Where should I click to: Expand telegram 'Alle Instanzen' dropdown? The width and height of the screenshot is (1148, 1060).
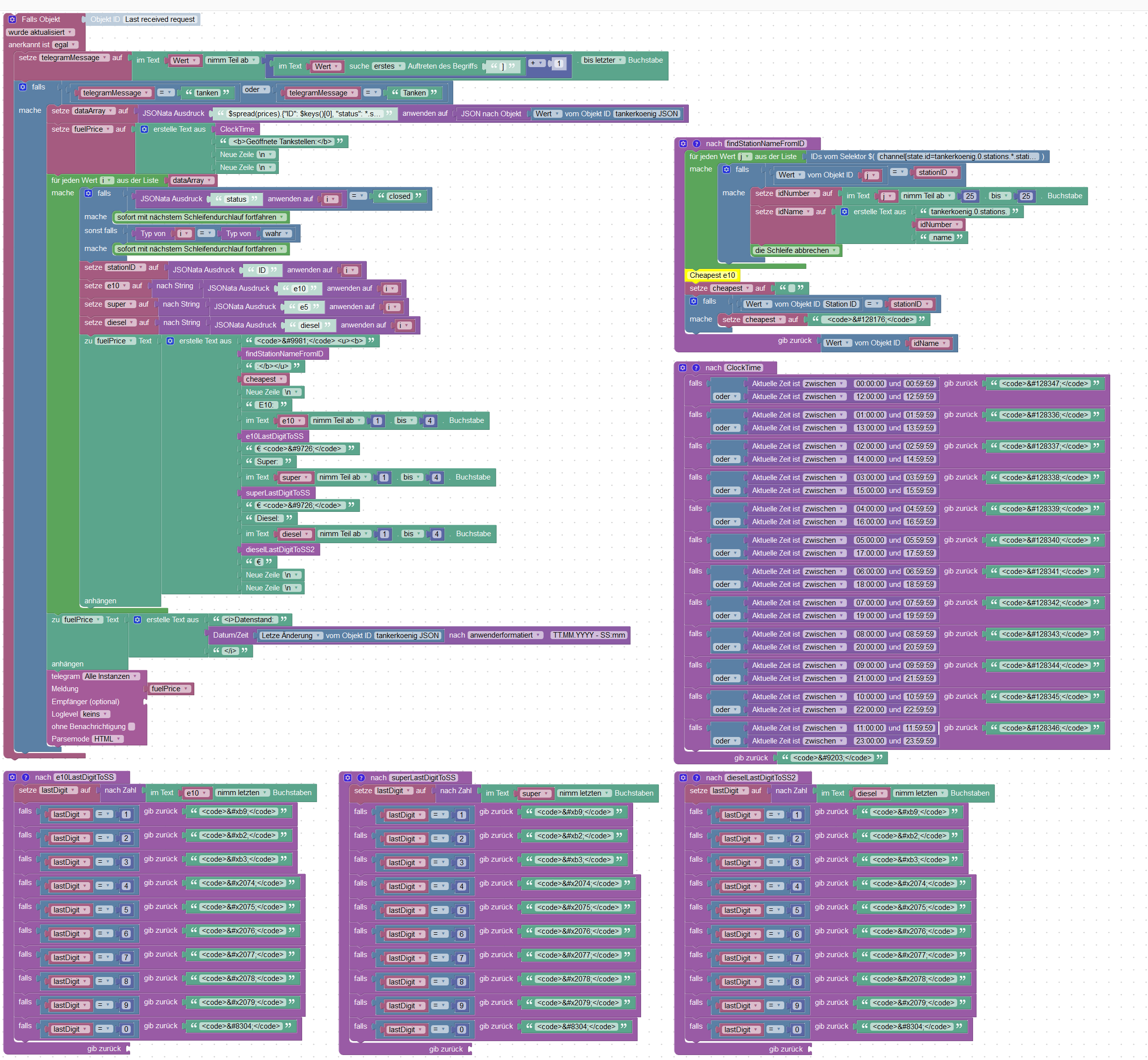coord(111,676)
